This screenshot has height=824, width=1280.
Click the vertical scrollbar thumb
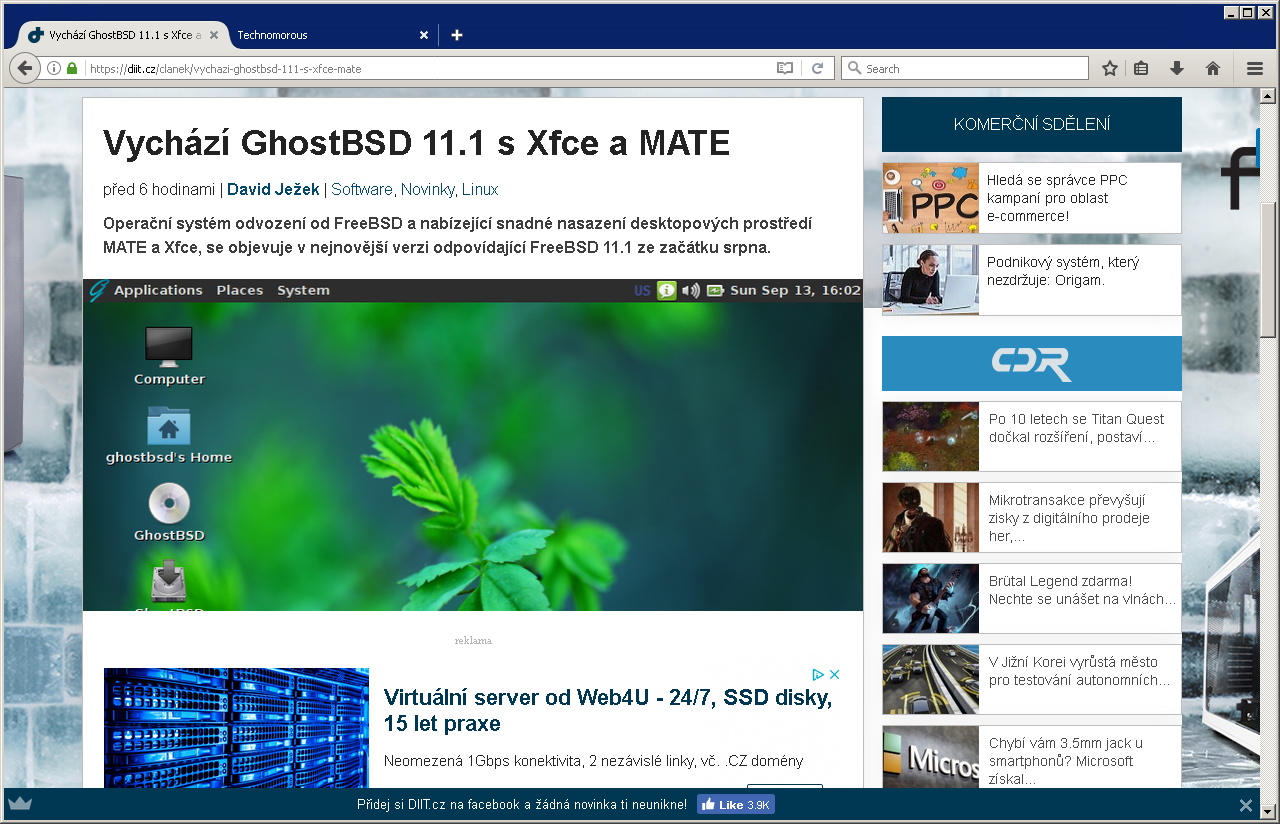[x=1268, y=270]
